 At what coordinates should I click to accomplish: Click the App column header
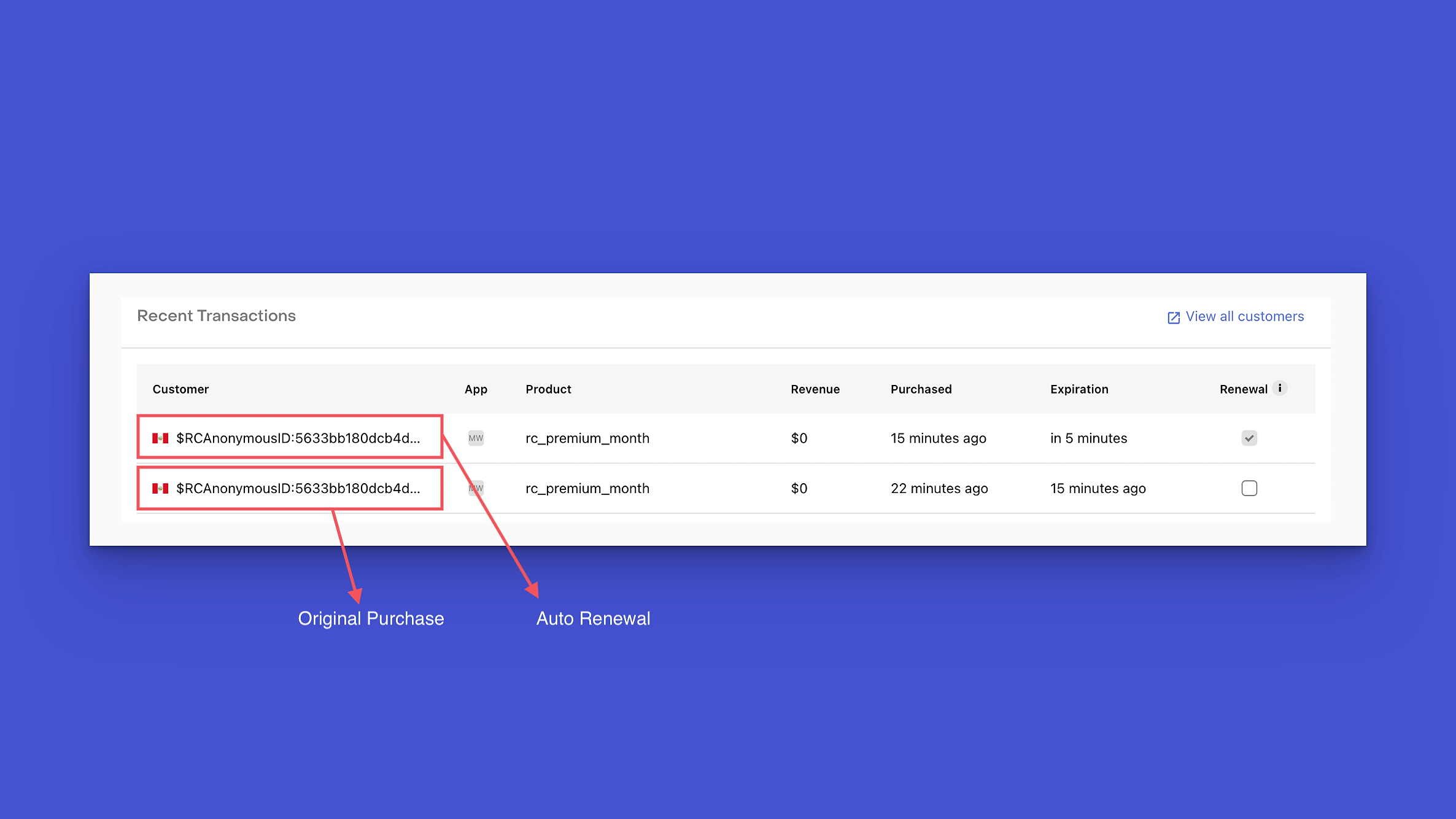point(476,389)
